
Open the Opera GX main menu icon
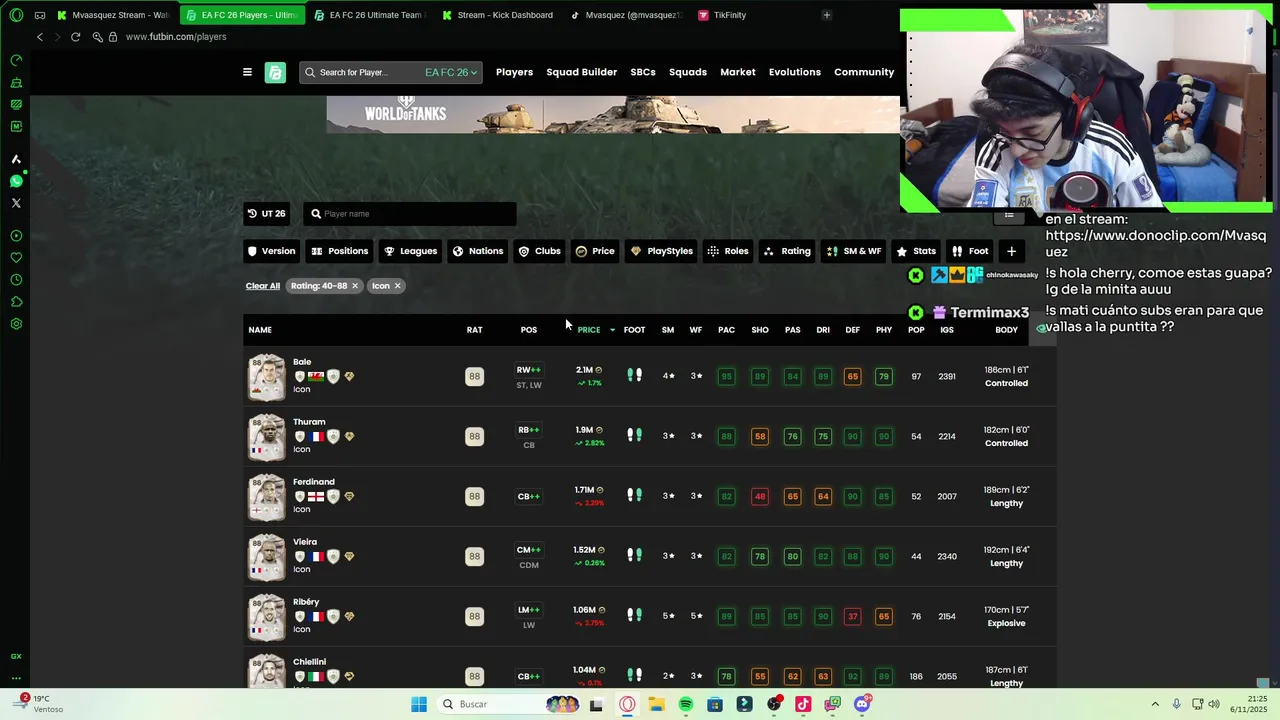coord(16,15)
